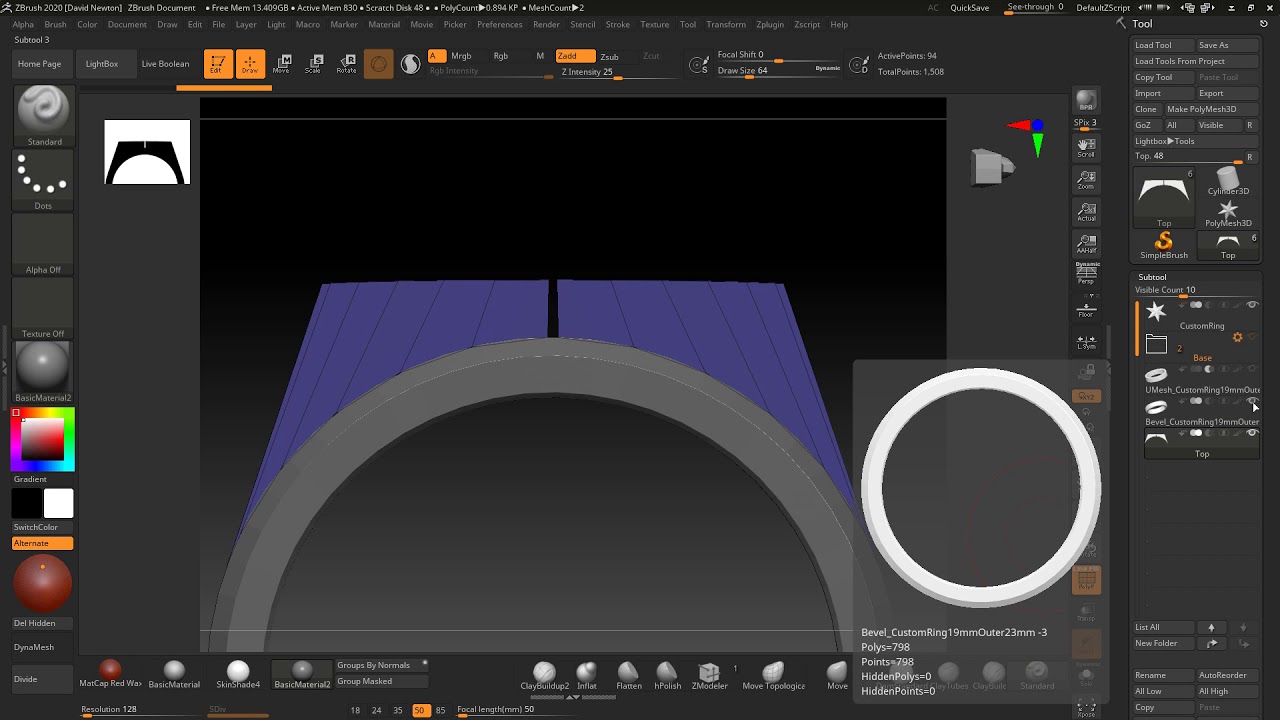Toggle Zadd sculpt mode
Screen dimensions: 1280x720
(x=576, y=56)
